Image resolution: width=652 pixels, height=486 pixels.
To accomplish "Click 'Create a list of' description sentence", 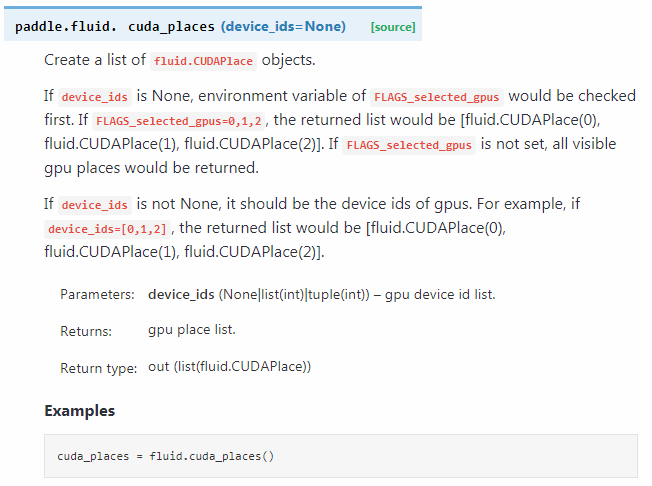I will 95,60.
